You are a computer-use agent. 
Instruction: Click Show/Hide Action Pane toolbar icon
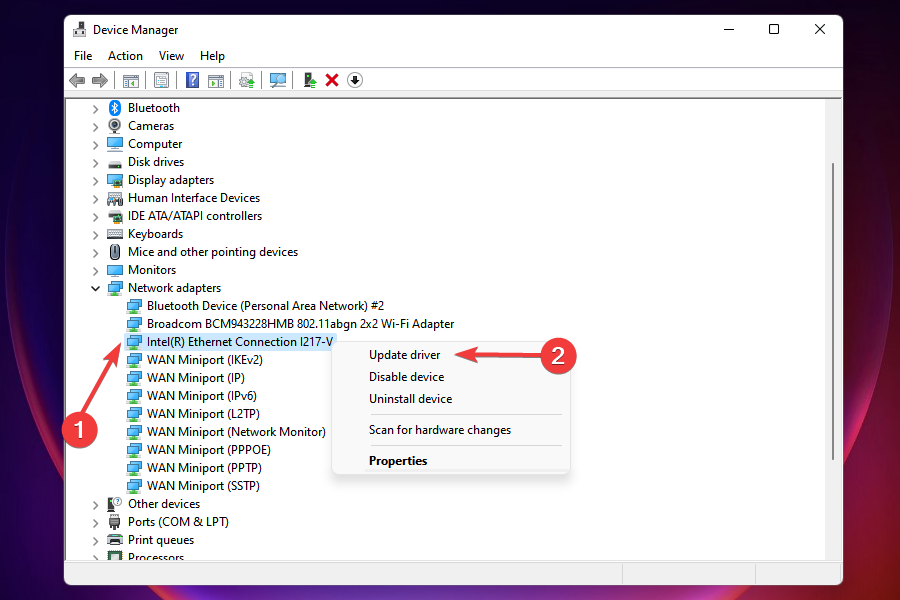point(216,80)
